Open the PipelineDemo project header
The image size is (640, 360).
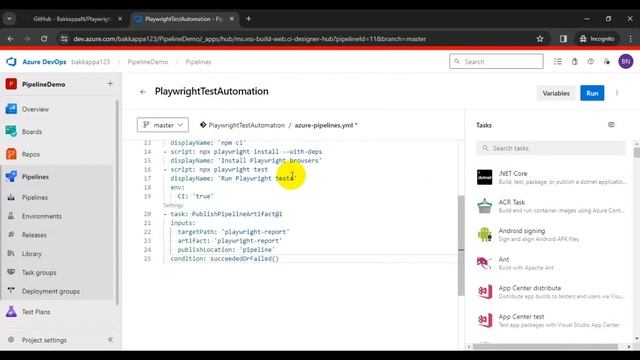[44, 84]
